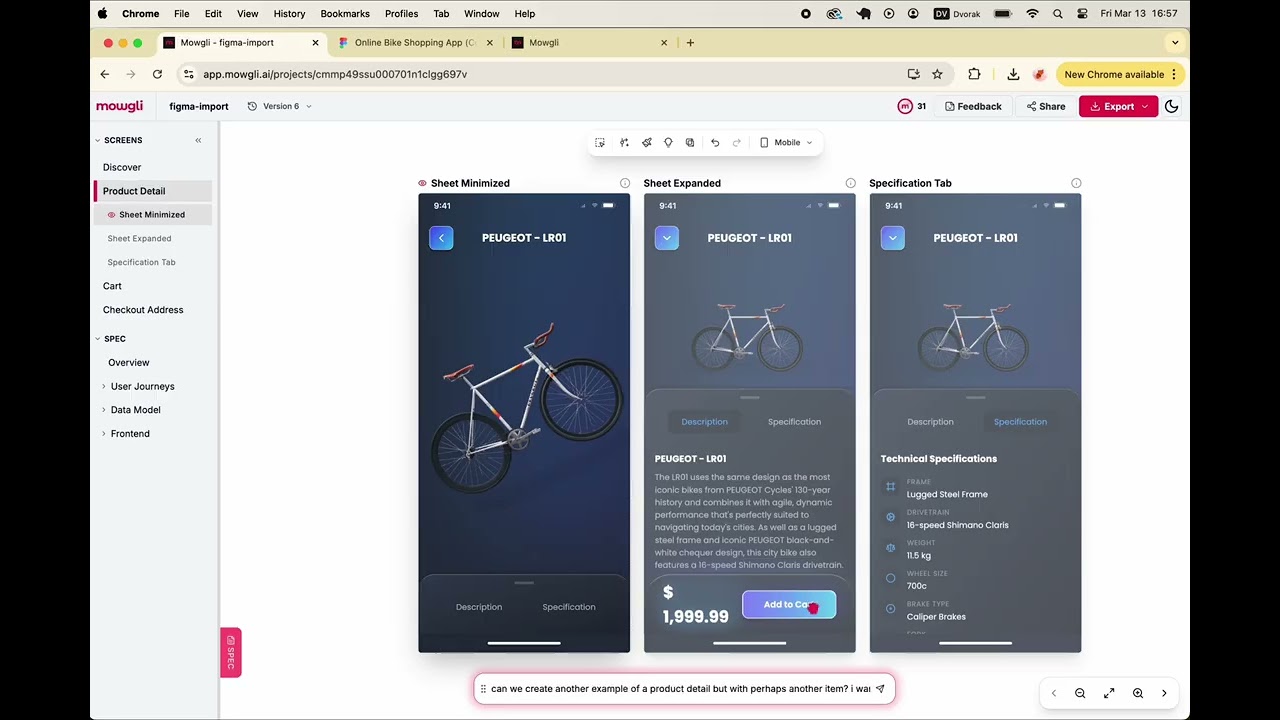Viewport: 1280px width, 720px height.
Task: Go to previous screen with left chevron
Action: tap(1053, 693)
